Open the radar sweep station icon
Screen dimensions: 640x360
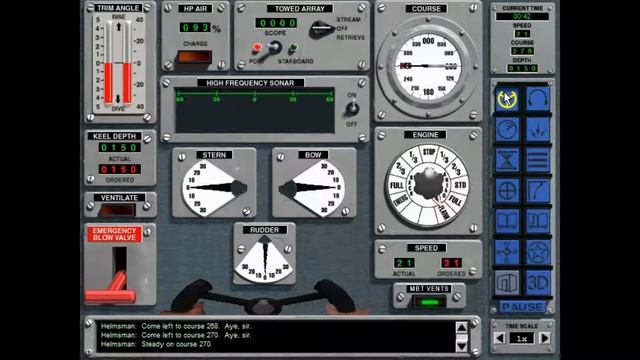pyautogui.click(x=507, y=130)
